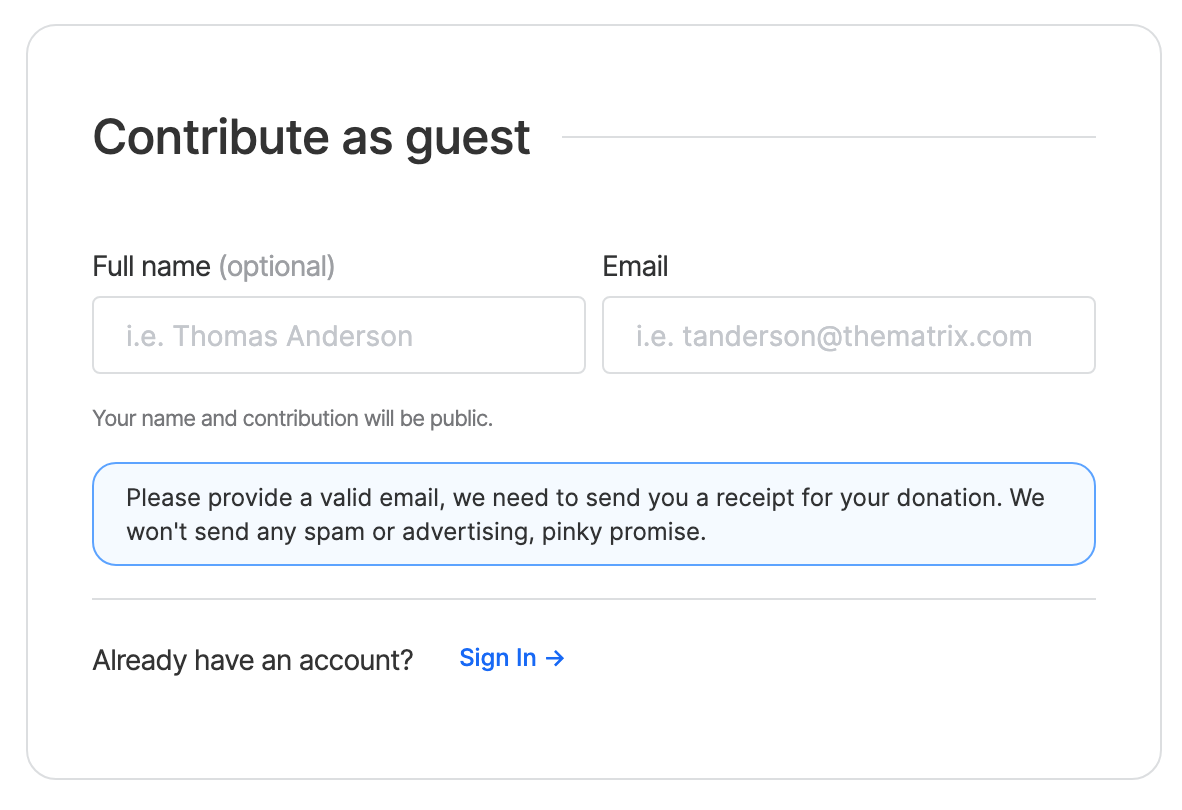Image resolution: width=1182 pixels, height=810 pixels.
Task: Select the Contribute as guest heading
Action: [x=311, y=138]
